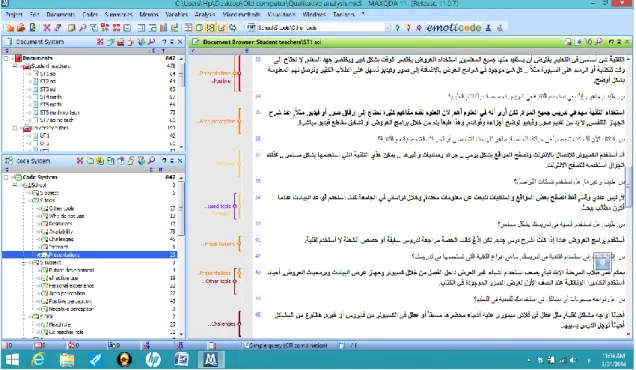Toggle the Code System window button in main toolbar
The image size is (636, 370).
210,28
